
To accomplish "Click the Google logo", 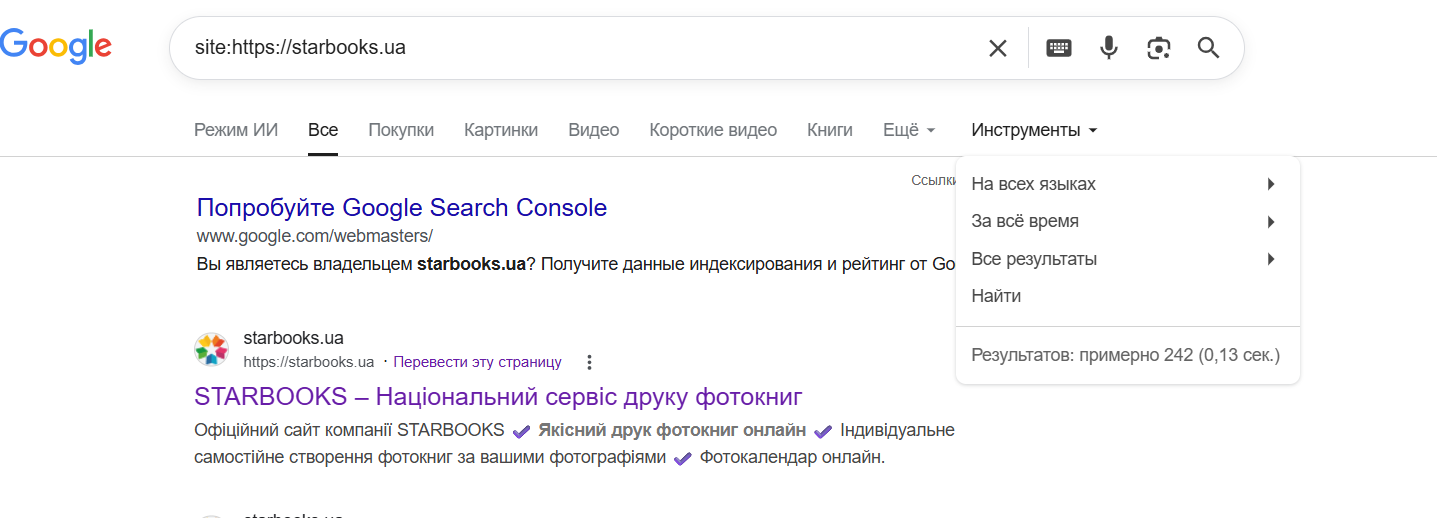I will click(x=56, y=46).
